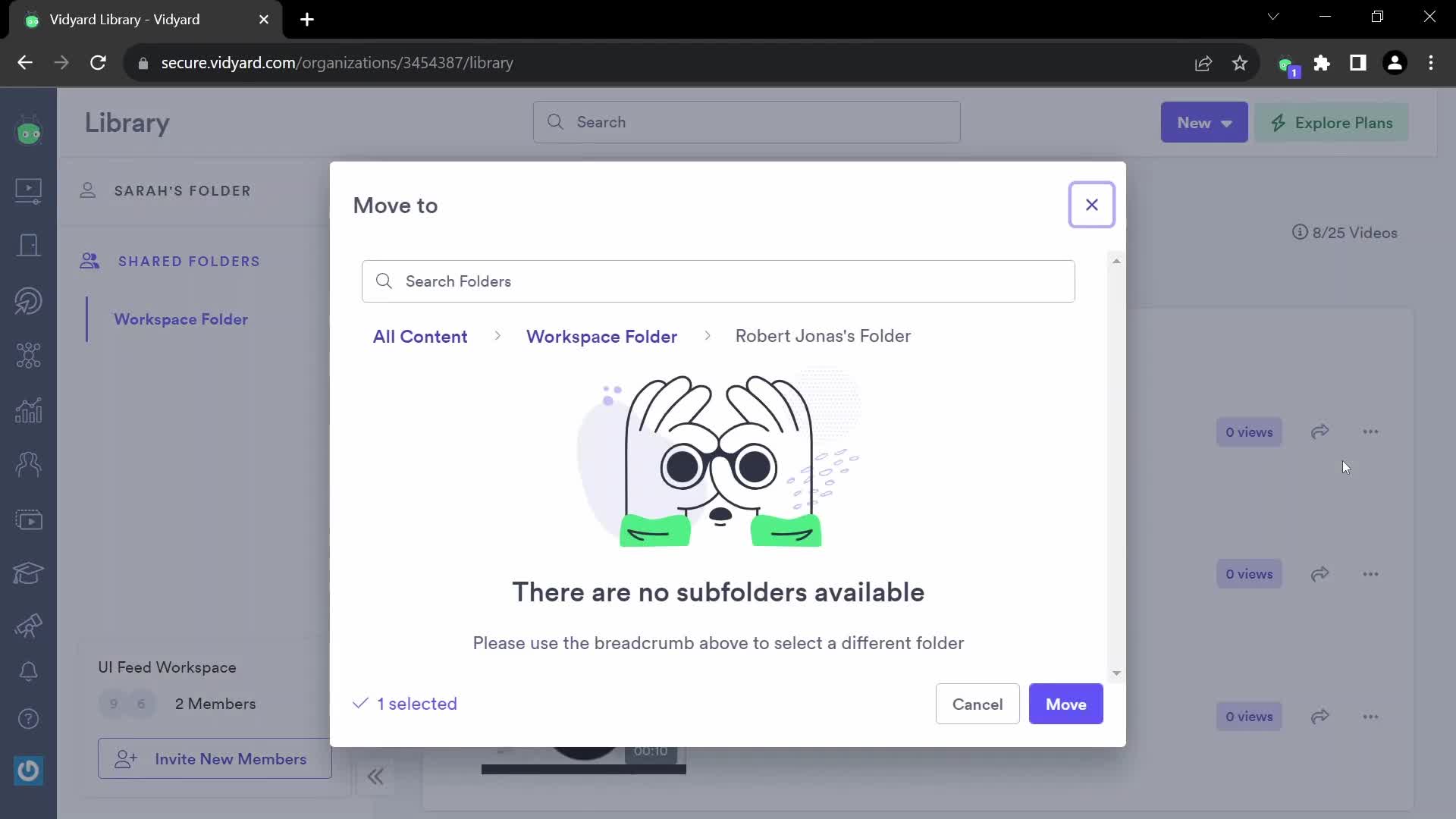
Task: Collapse the sidebar with double chevron
Action: pyautogui.click(x=375, y=777)
